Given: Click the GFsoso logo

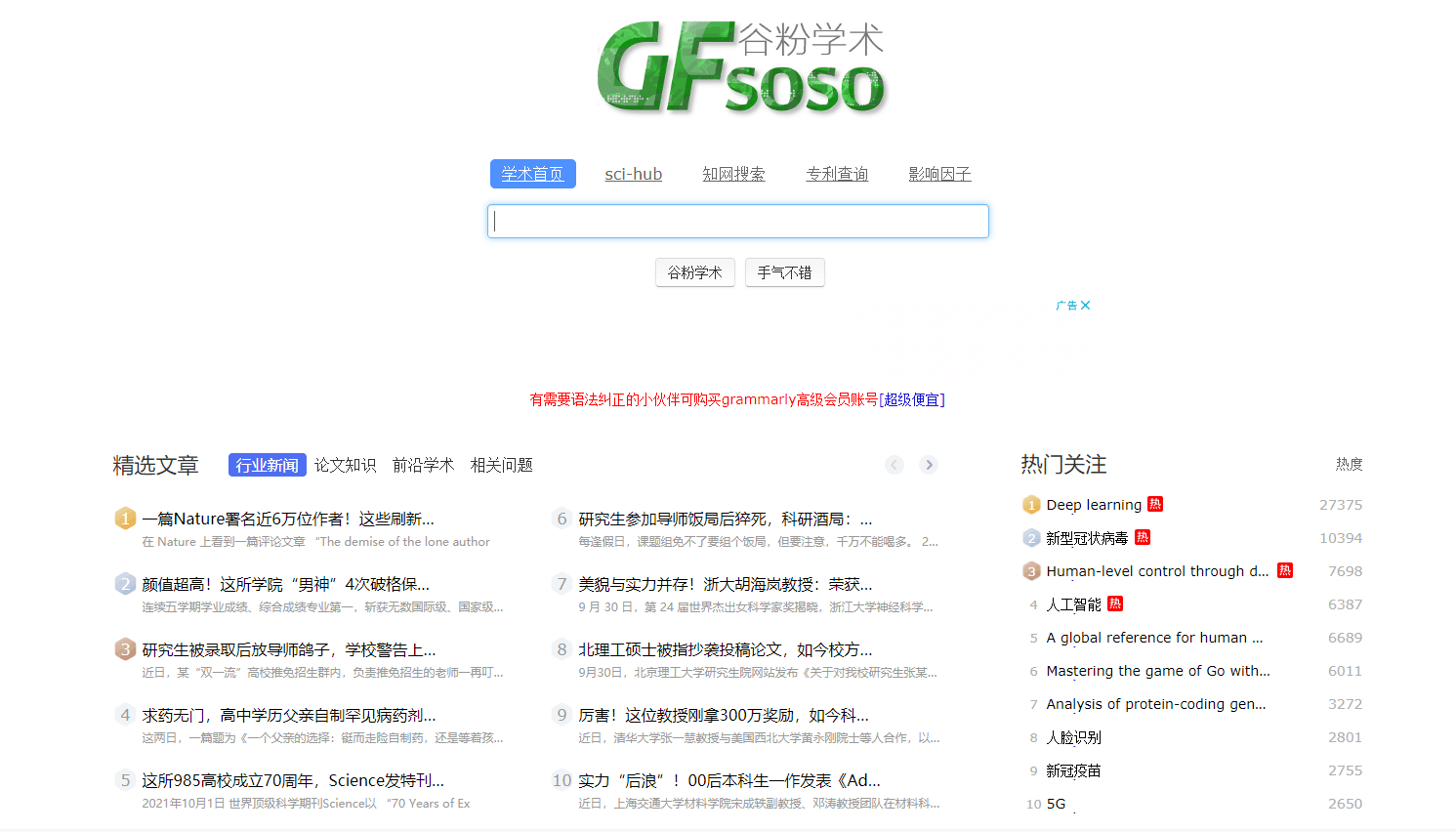Looking at the screenshot, I should click(x=741, y=67).
